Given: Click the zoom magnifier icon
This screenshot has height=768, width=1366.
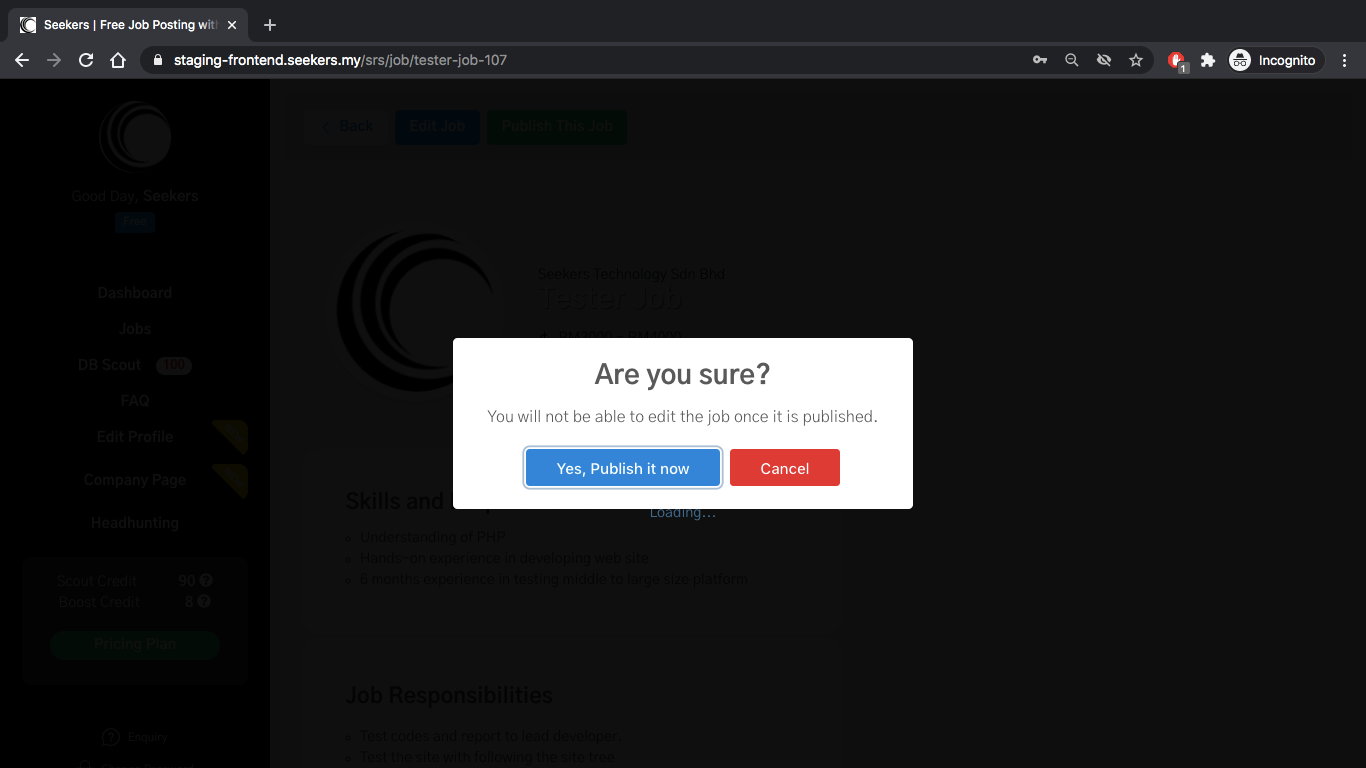Looking at the screenshot, I should [x=1072, y=60].
